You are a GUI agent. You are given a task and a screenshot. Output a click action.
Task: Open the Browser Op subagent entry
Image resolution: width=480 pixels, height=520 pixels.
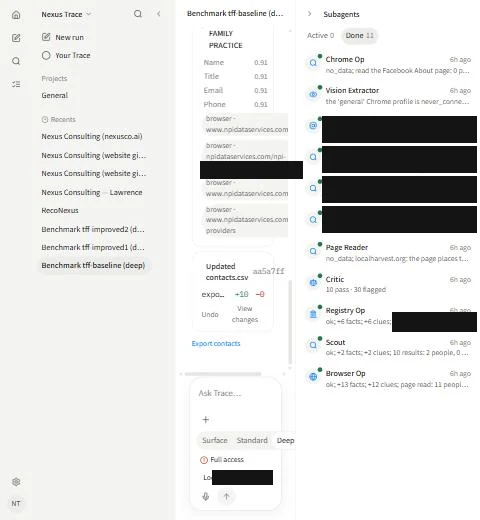(389, 378)
